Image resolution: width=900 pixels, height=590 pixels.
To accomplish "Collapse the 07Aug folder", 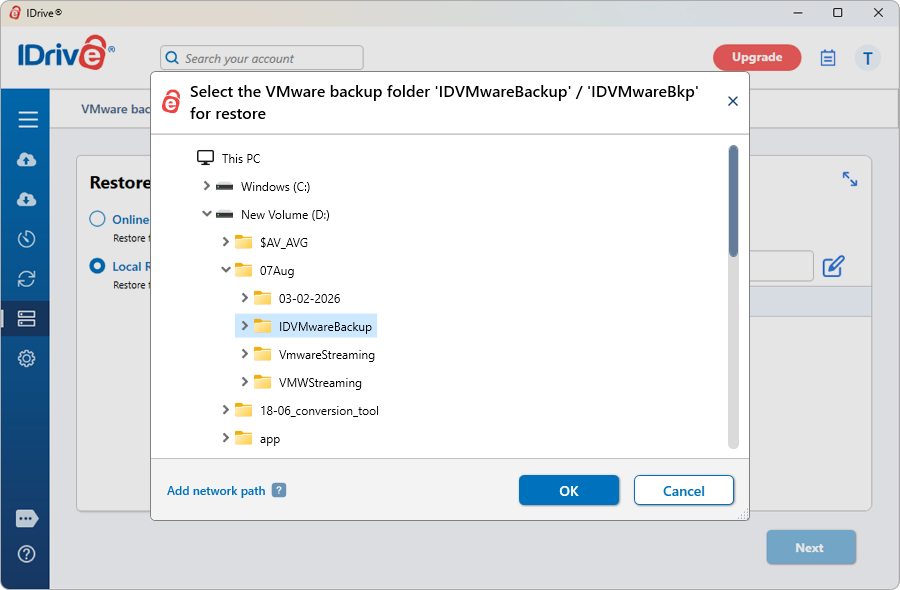I will [226, 269].
